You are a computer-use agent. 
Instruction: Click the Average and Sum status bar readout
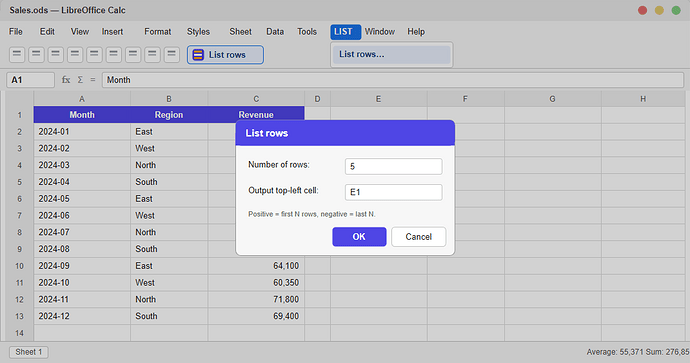pyautogui.click(x=638, y=352)
